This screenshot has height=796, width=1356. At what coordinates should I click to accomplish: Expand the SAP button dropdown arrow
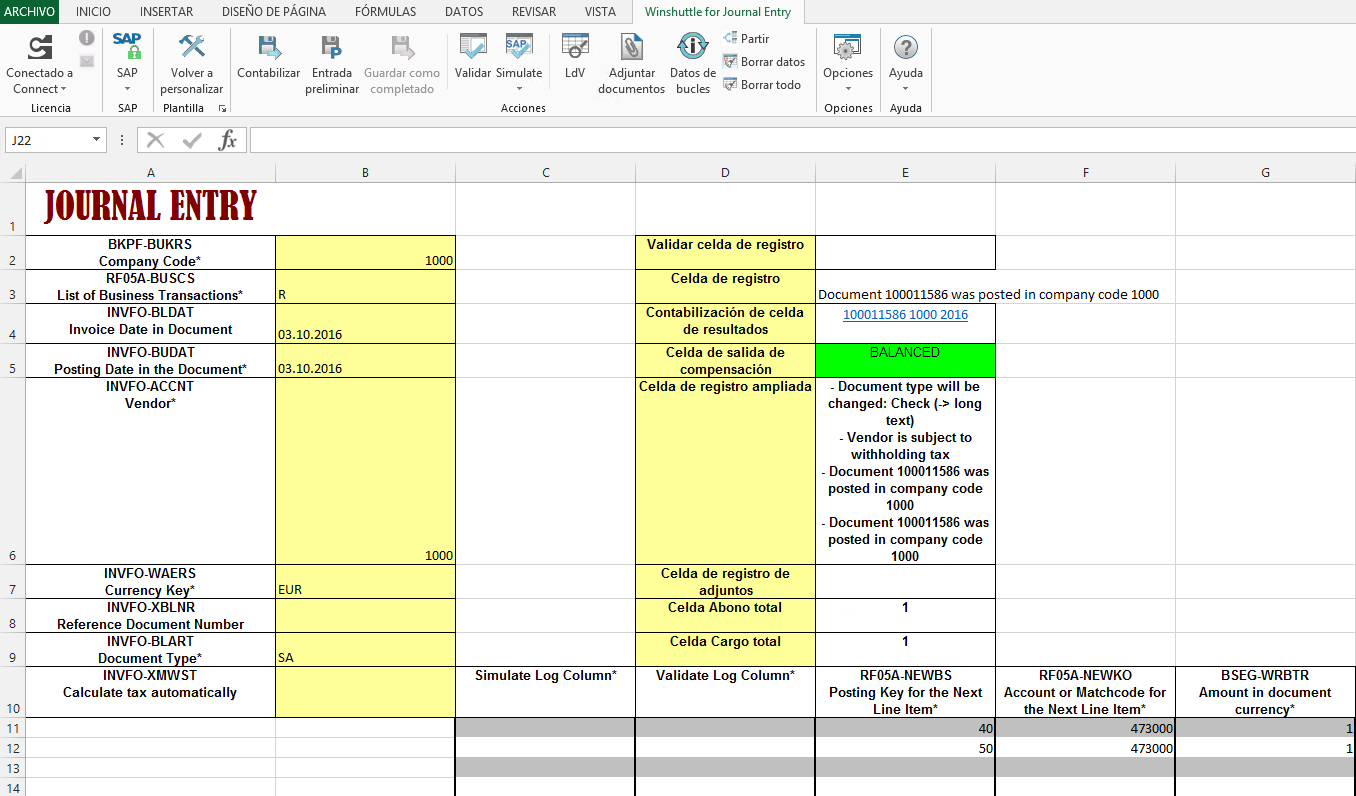pos(127,89)
